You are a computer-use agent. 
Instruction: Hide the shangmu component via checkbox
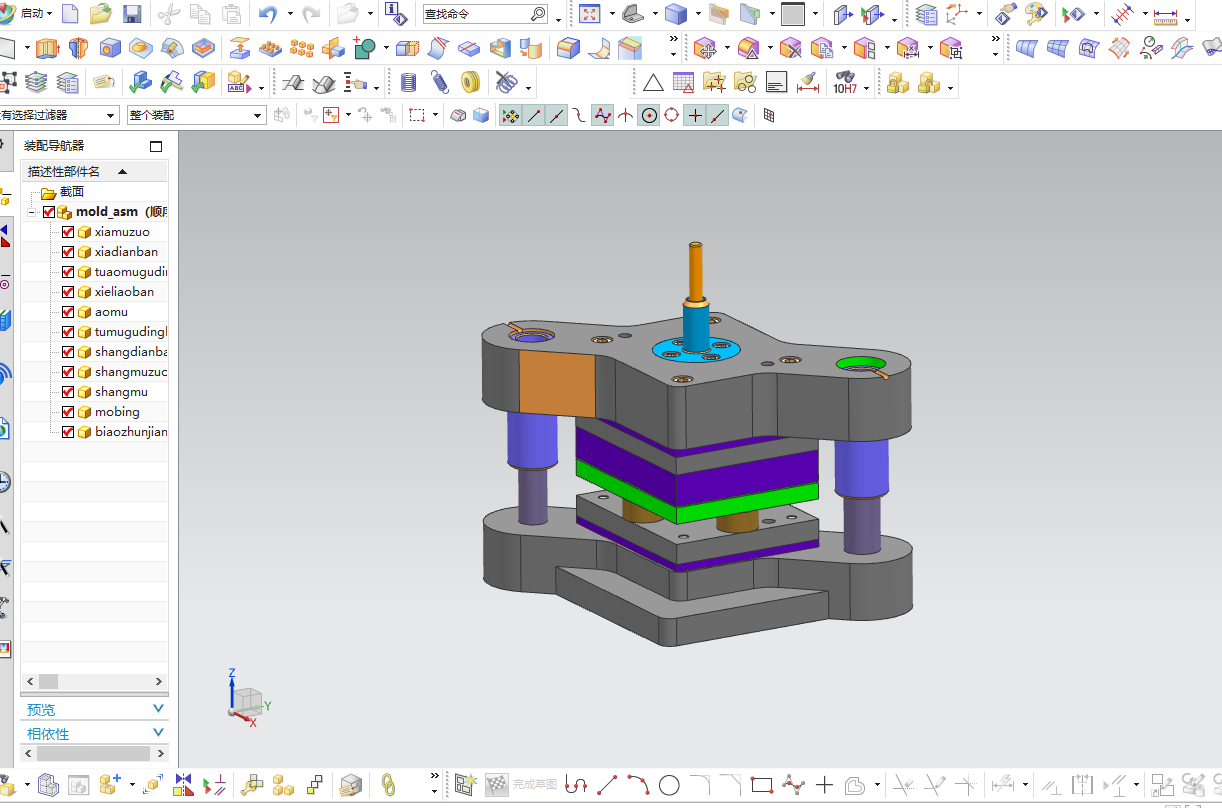coord(68,392)
